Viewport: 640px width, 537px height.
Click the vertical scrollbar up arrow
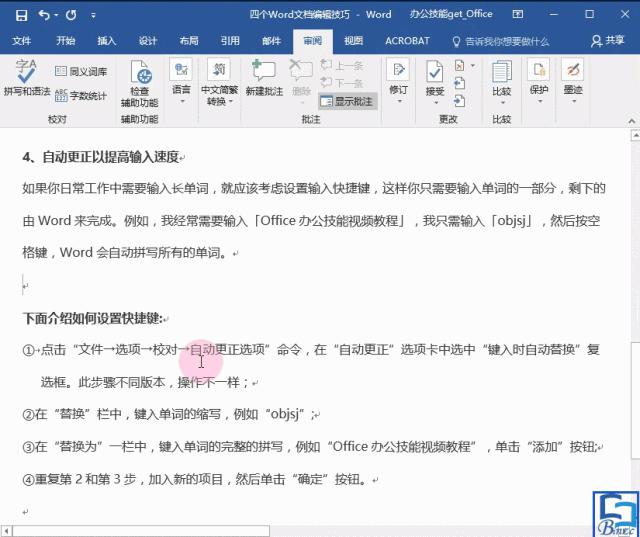click(x=636, y=135)
